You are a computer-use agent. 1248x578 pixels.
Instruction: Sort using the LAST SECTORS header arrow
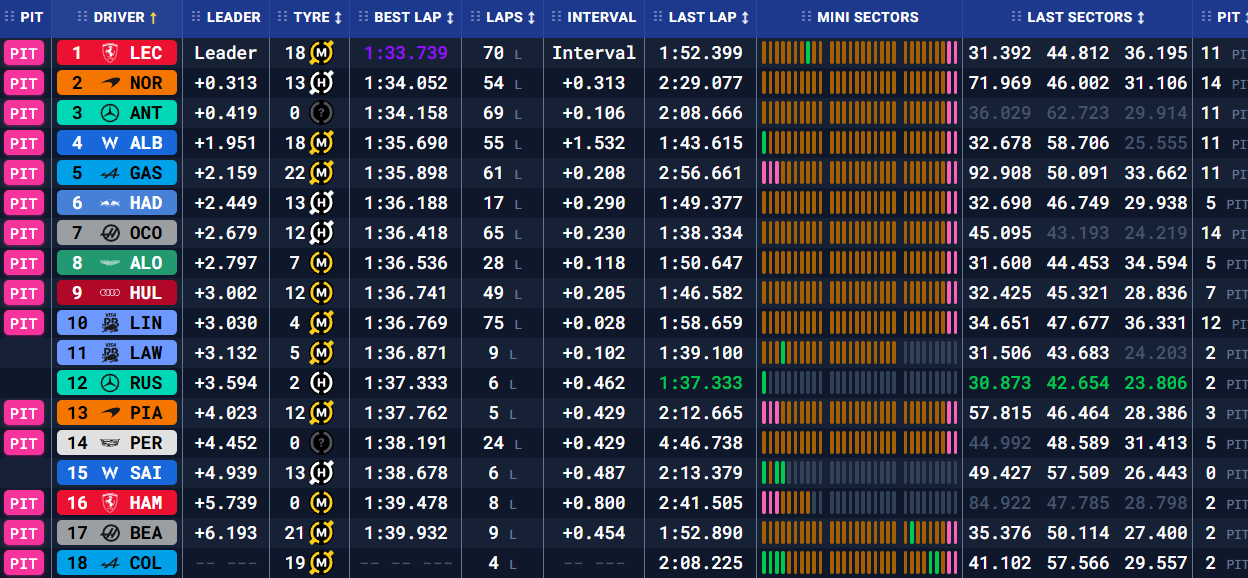1139,17
